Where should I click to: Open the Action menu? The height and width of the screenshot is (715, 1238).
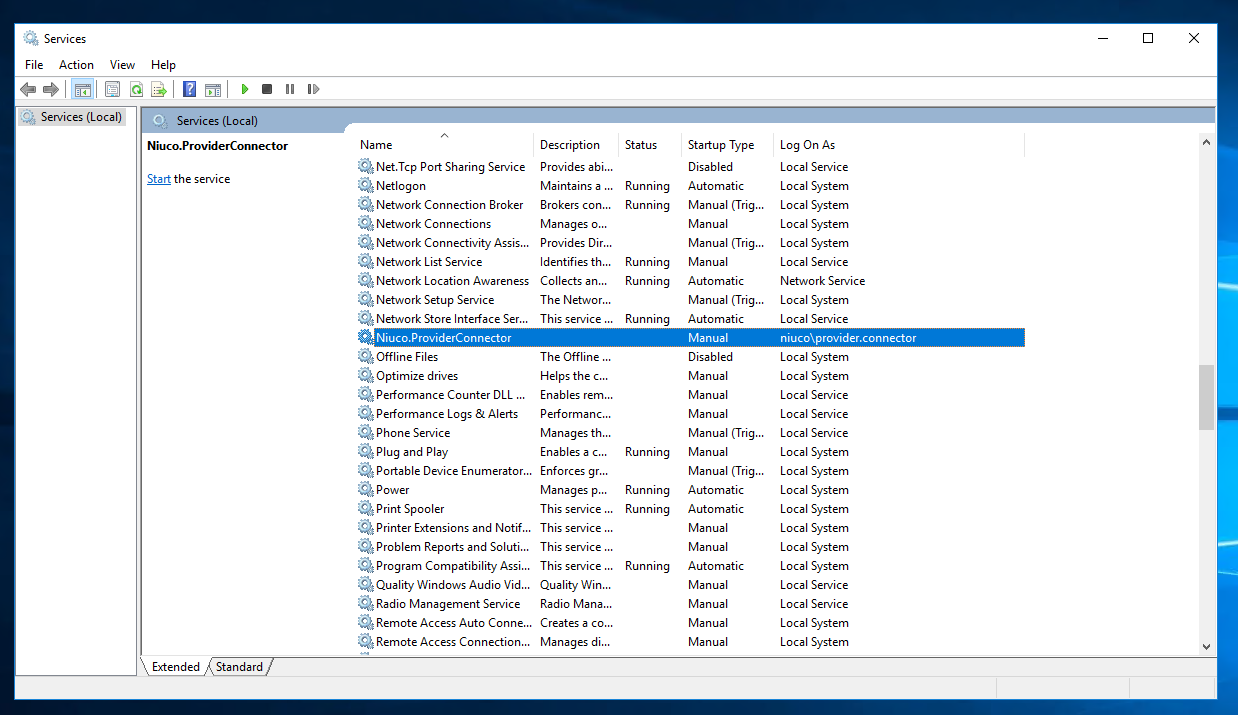pos(76,64)
